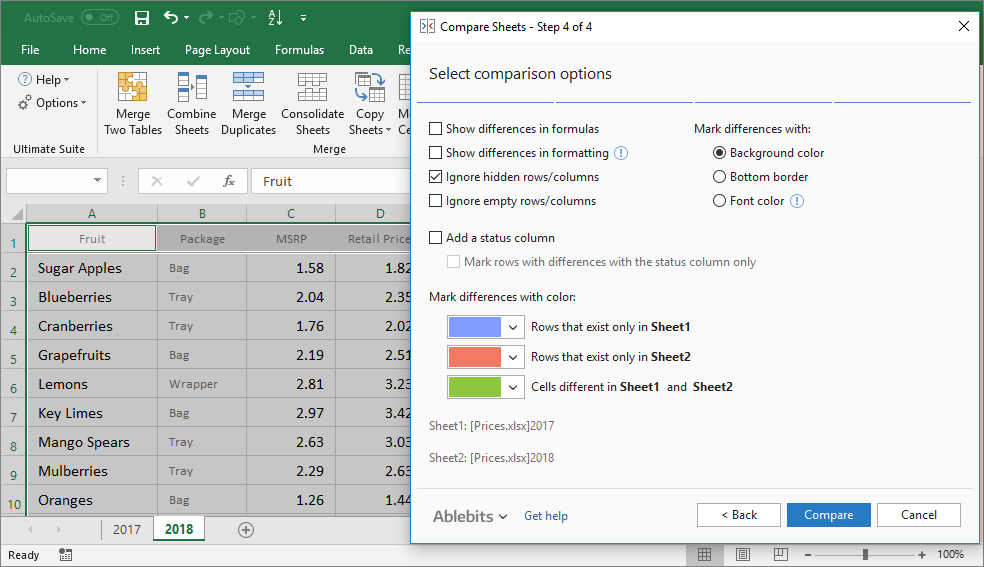Click info icon beside Show differences in formatting
The height and width of the screenshot is (567, 984).
pyautogui.click(x=621, y=153)
